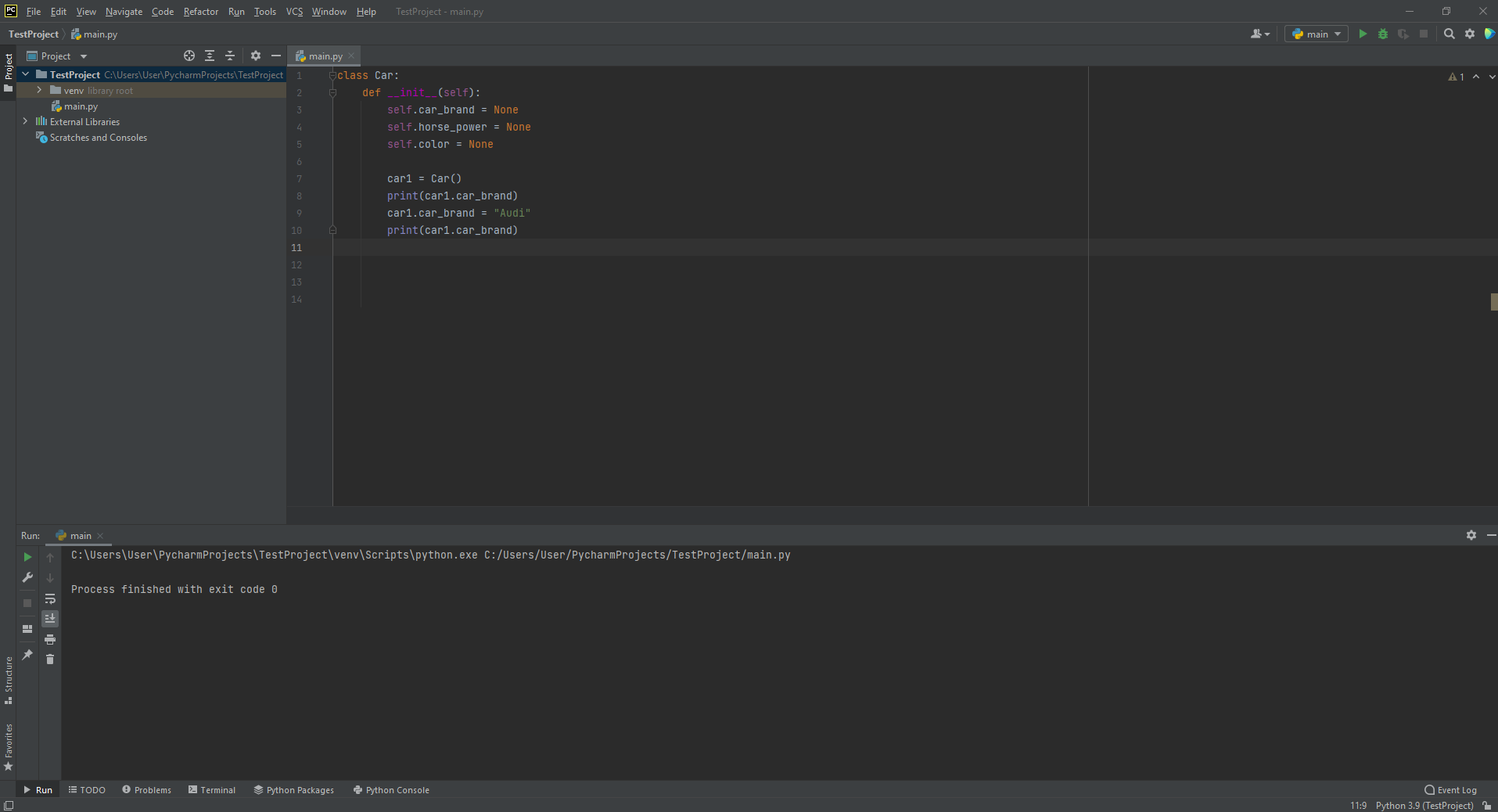Open Project panel options gear
The image size is (1498, 812).
coord(256,56)
